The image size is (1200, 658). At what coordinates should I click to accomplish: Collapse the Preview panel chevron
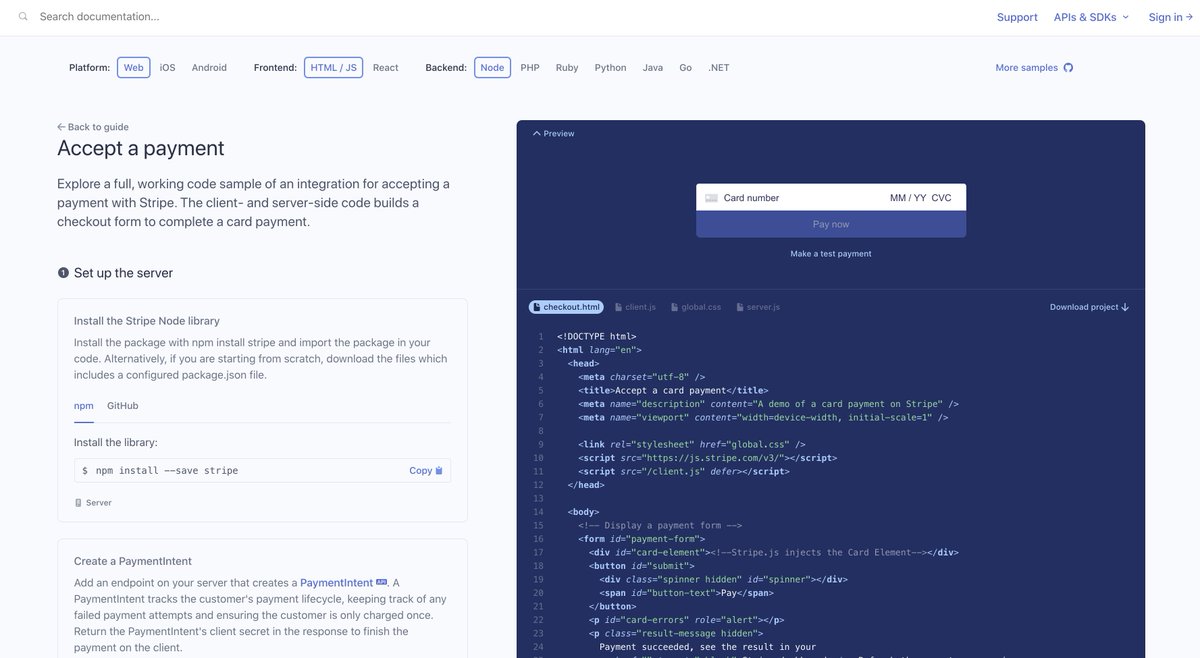click(537, 133)
